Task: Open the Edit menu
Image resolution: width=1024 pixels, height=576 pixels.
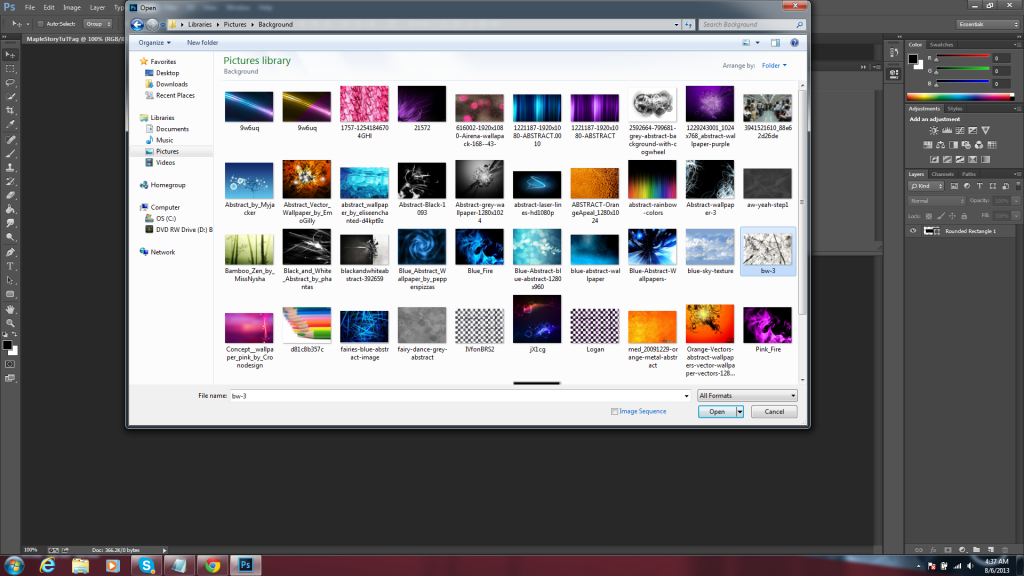Action: tap(49, 8)
